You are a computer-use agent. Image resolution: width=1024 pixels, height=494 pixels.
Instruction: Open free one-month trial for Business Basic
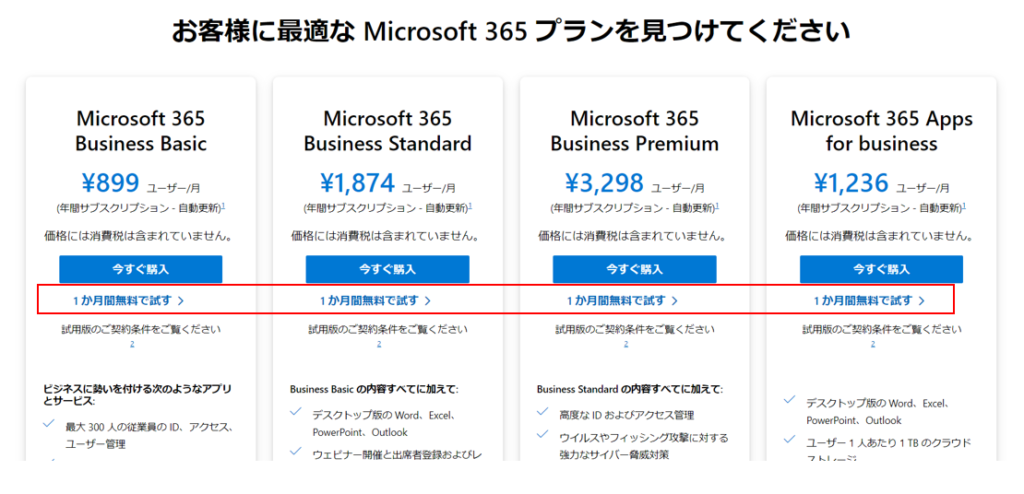(129, 301)
